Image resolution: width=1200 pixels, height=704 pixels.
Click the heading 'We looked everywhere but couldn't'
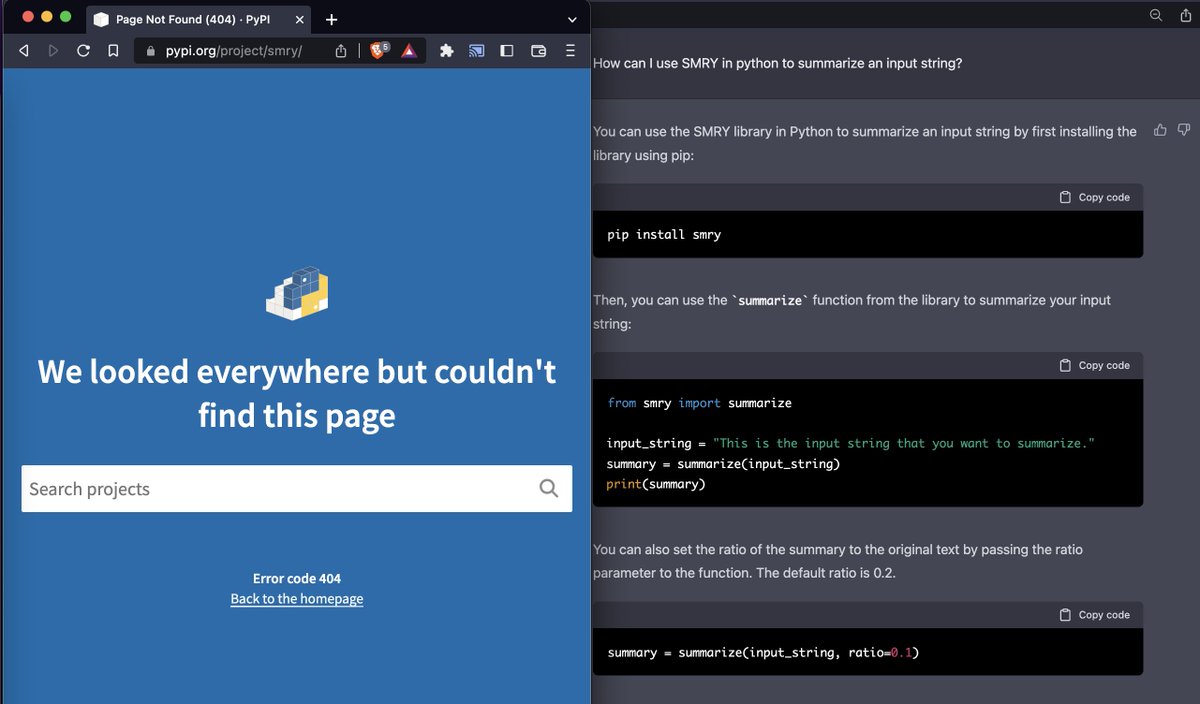pos(297,372)
